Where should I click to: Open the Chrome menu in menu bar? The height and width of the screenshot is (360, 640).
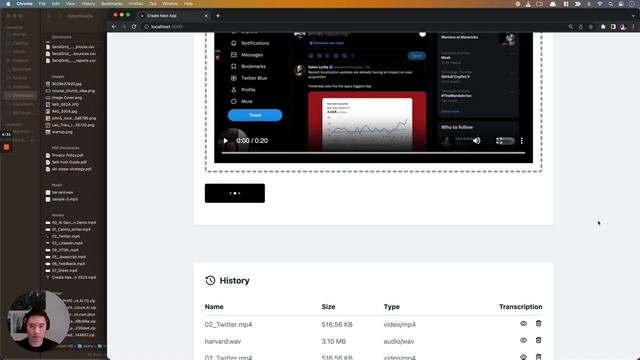24,4
